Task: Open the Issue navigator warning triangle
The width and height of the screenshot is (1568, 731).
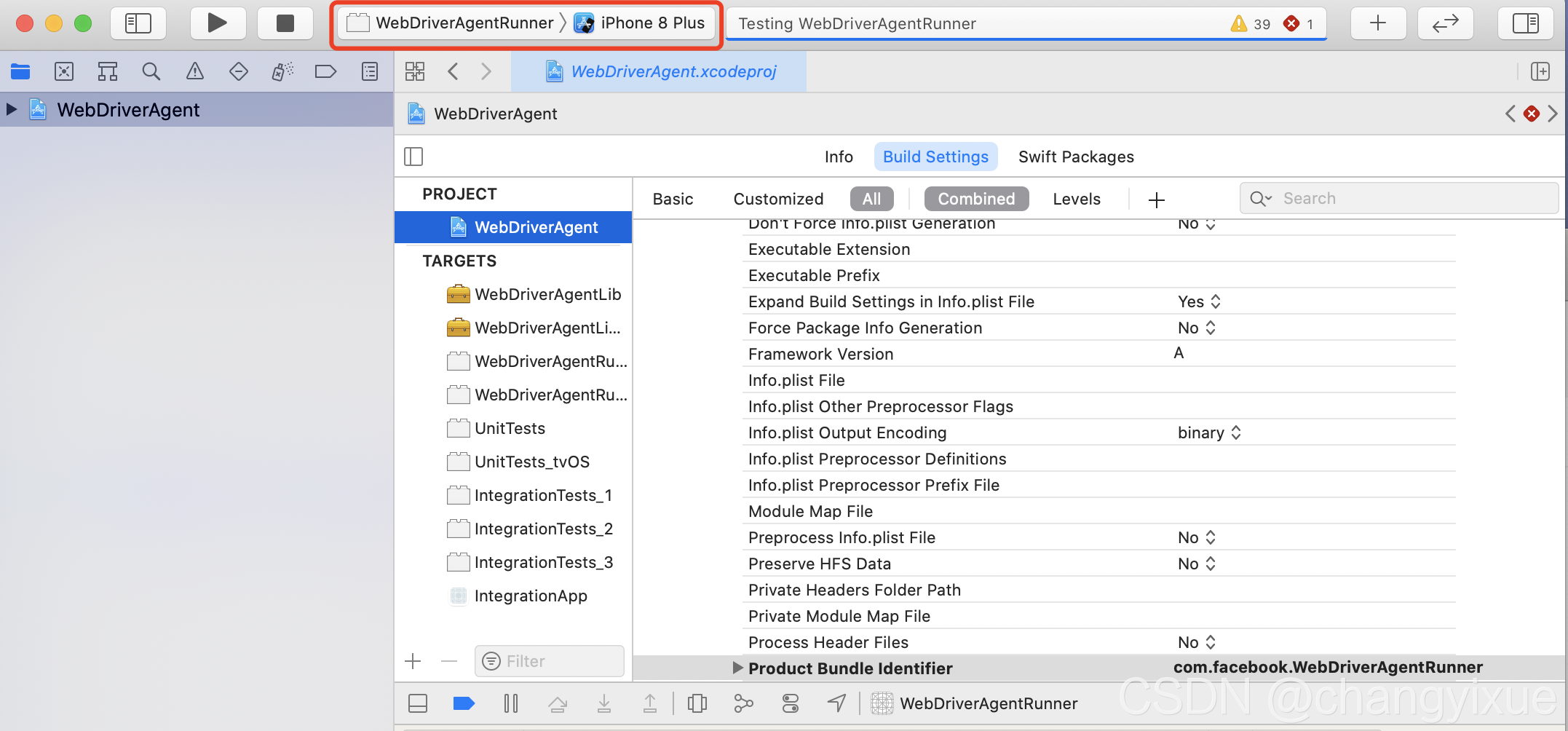Action: [x=194, y=71]
